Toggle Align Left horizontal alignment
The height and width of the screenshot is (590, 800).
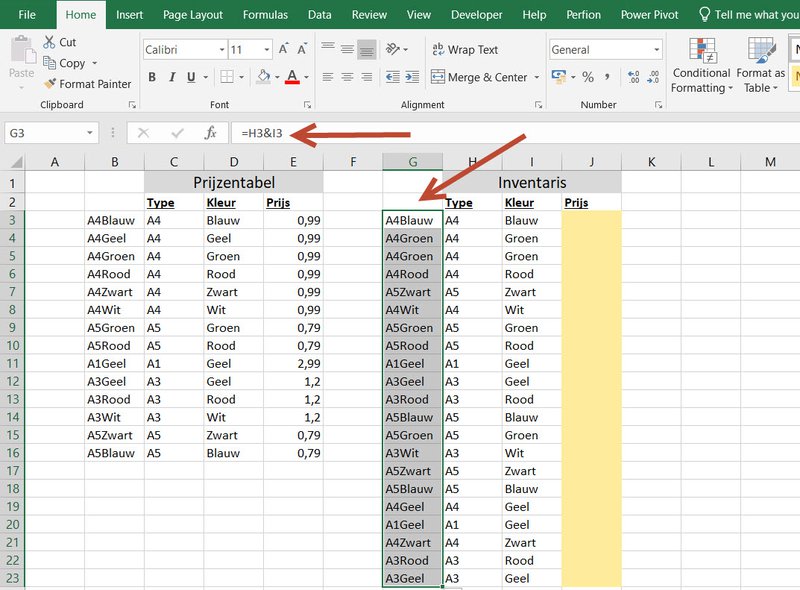click(x=328, y=77)
